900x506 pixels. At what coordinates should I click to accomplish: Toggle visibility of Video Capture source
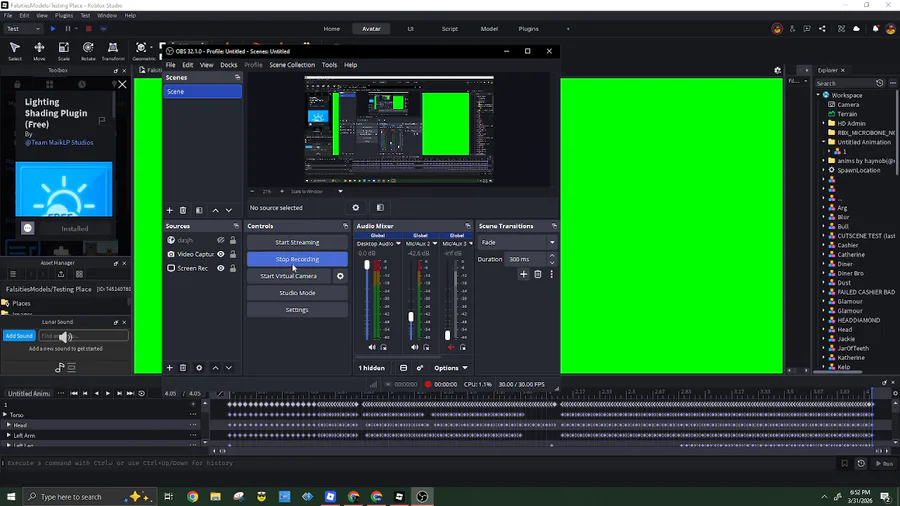tap(221, 254)
